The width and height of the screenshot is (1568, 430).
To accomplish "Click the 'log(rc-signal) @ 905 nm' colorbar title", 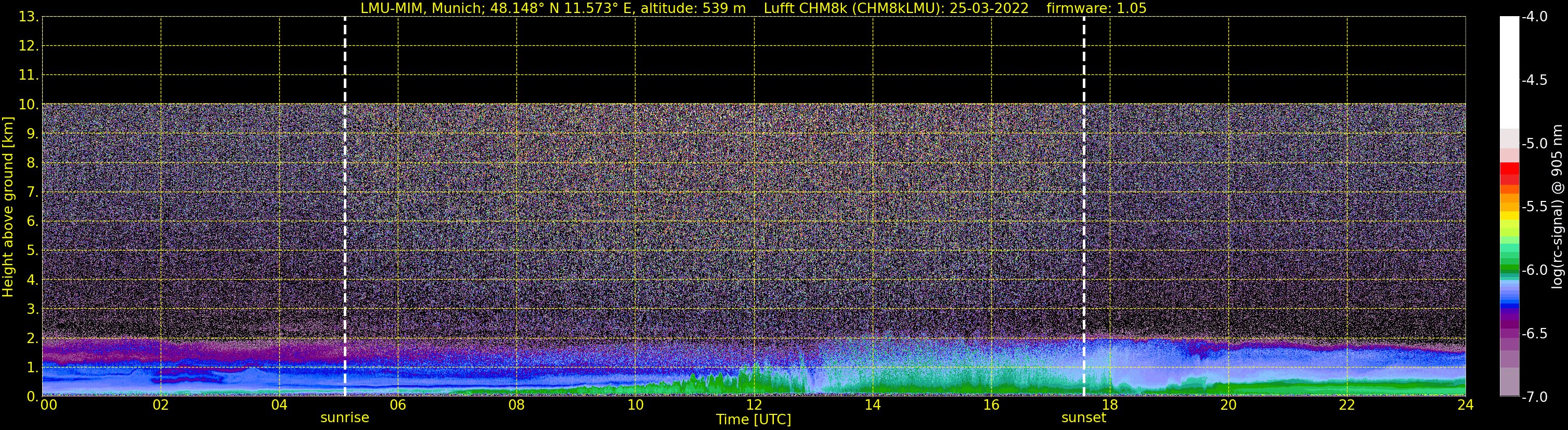I will pyautogui.click(x=1557, y=207).
